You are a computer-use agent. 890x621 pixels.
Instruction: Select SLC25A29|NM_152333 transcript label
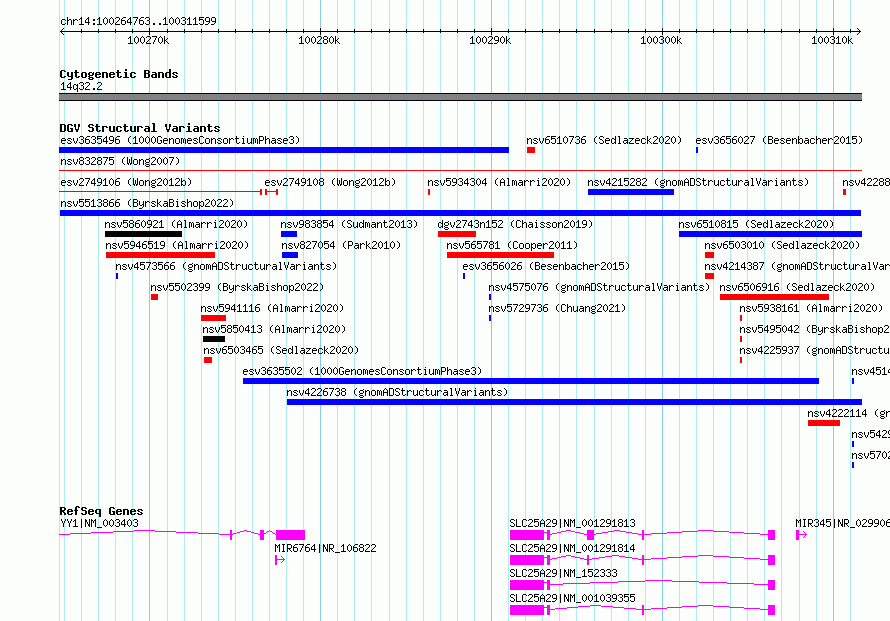[564, 573]
